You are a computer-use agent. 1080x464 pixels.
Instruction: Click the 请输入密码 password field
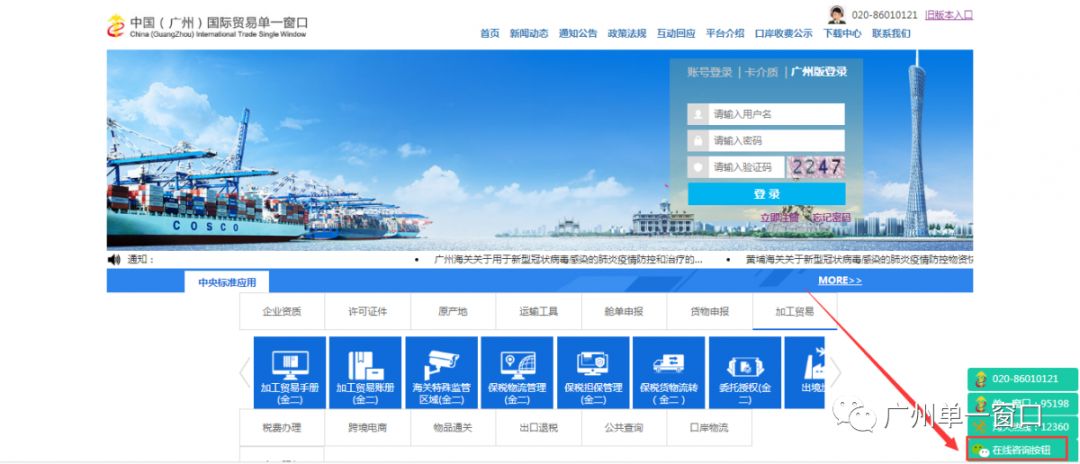766,140
